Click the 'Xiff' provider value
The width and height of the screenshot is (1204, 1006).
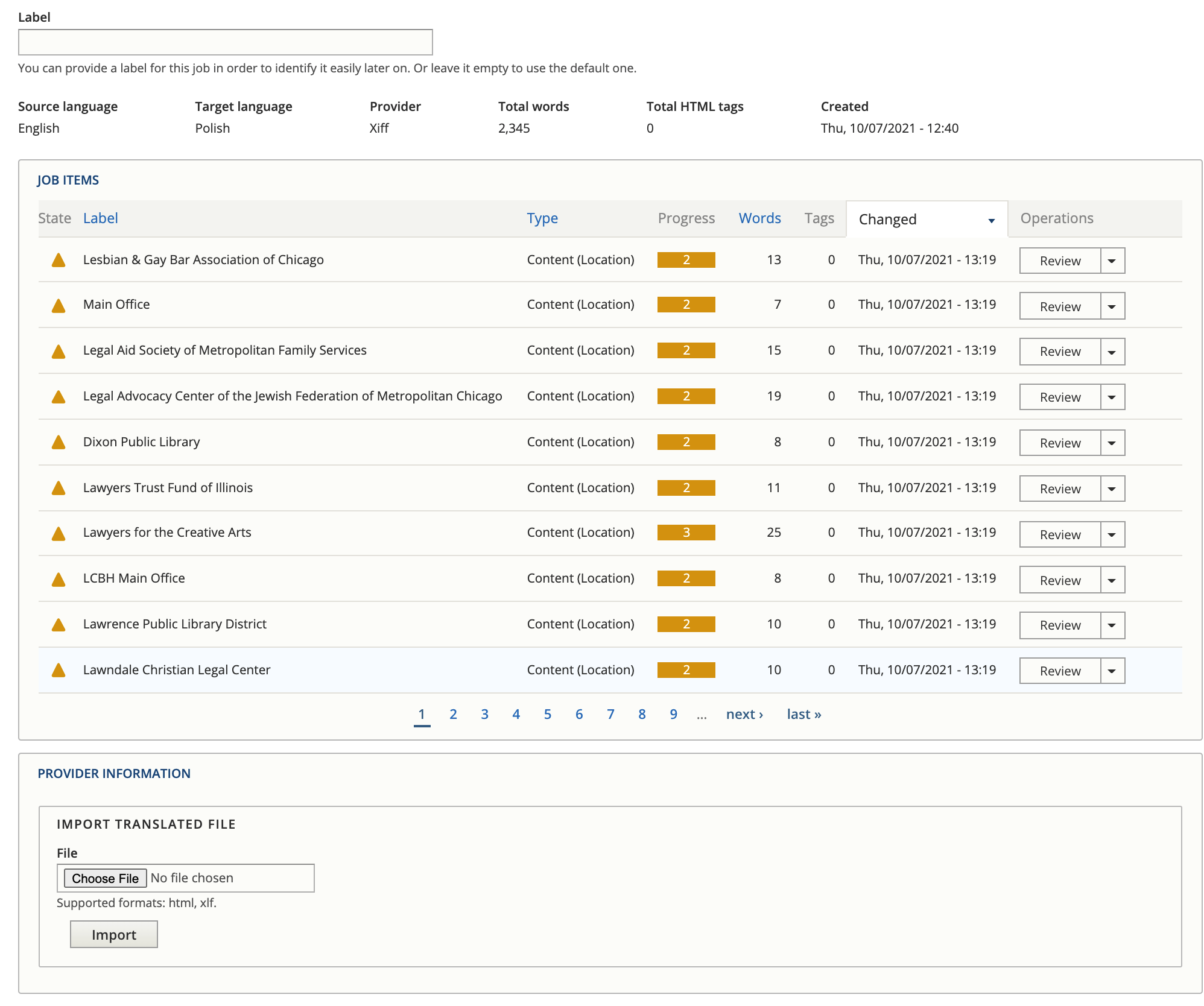tap(379, 128)
